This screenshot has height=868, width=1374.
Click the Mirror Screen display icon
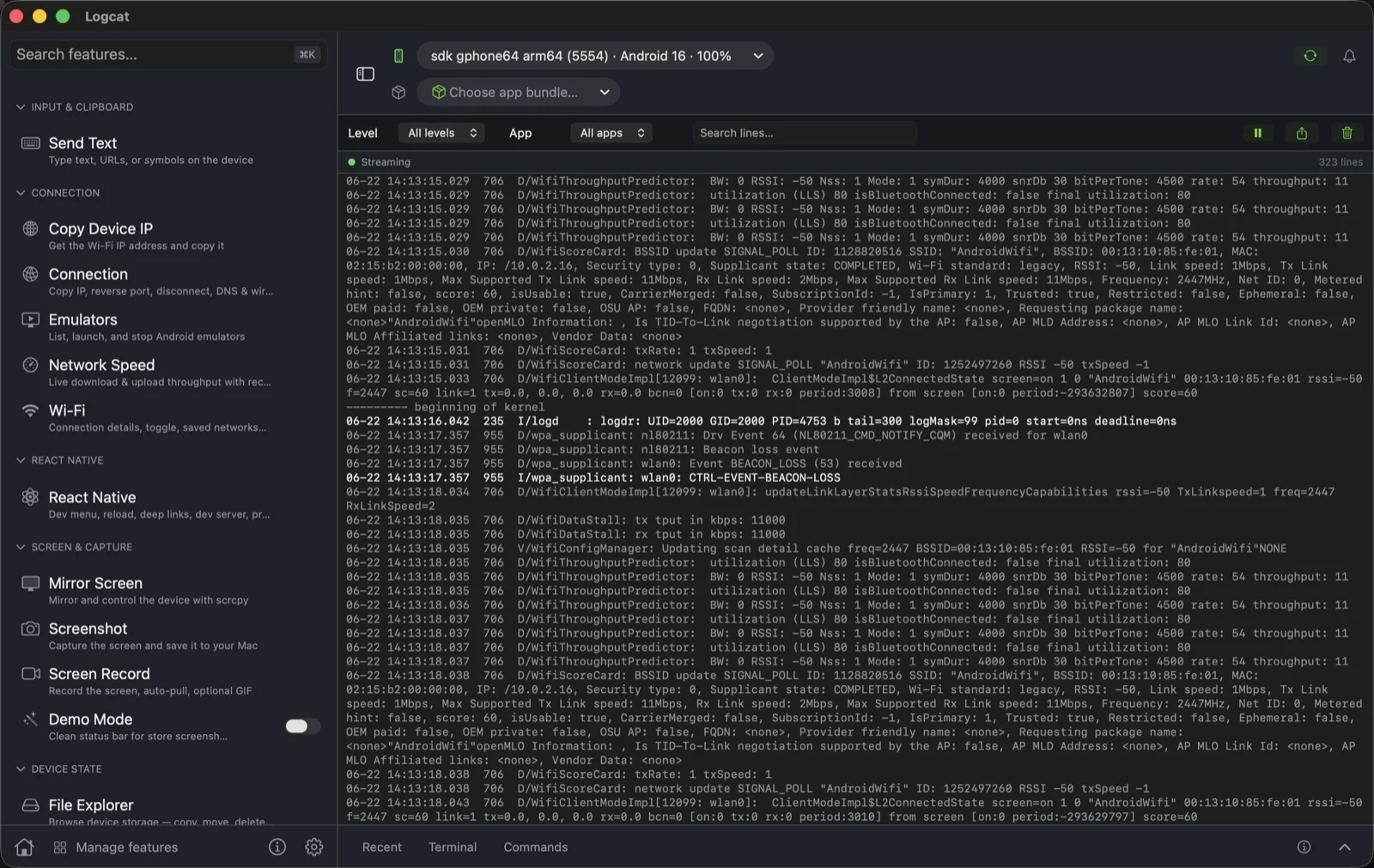pyautogui.click(x=30, y=583)
